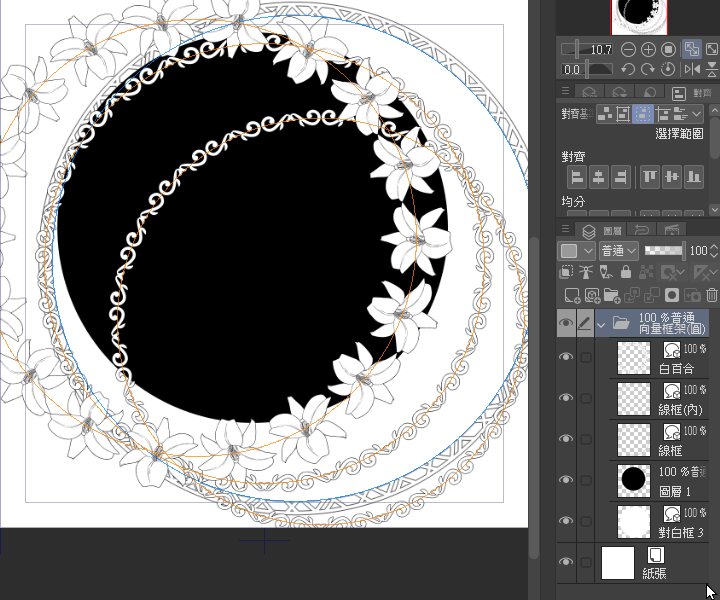This screenshot has width=720, height=600.
Task: Rotate canvas right in Navigator
Action: tap(647, 69)
